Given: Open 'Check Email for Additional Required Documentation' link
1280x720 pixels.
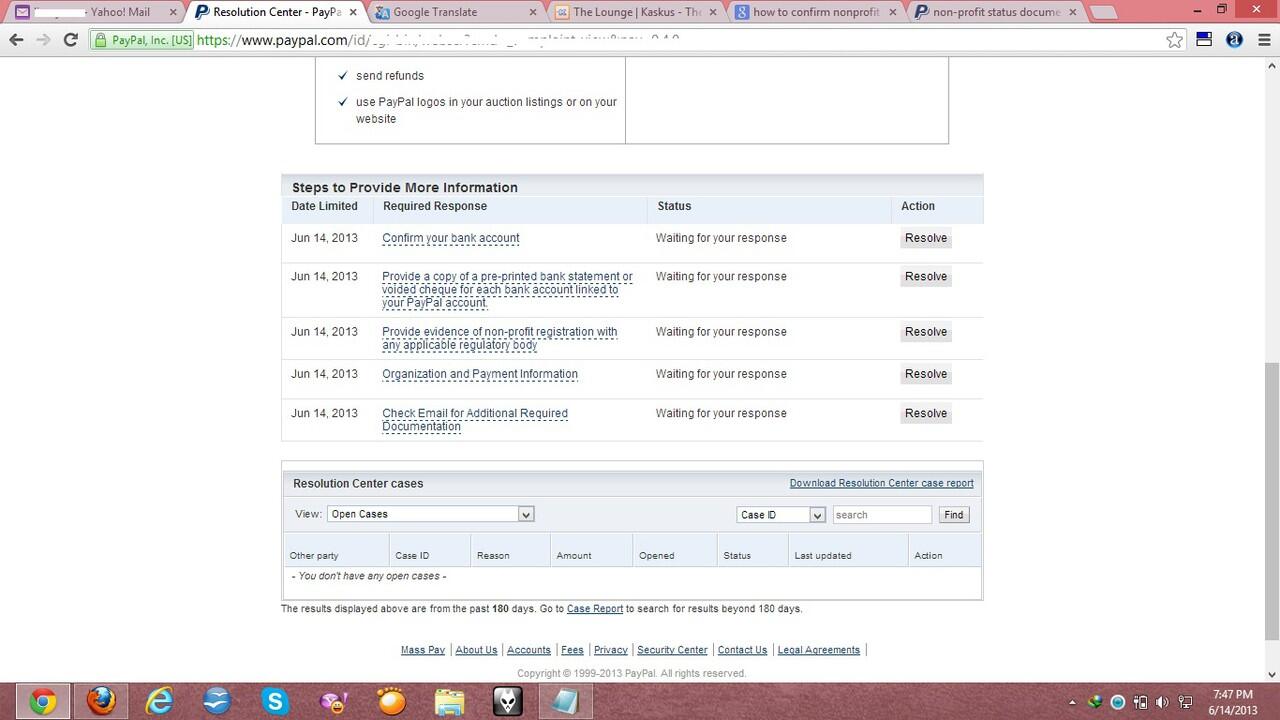Looking at the screenshot, I should pos(475,419).
